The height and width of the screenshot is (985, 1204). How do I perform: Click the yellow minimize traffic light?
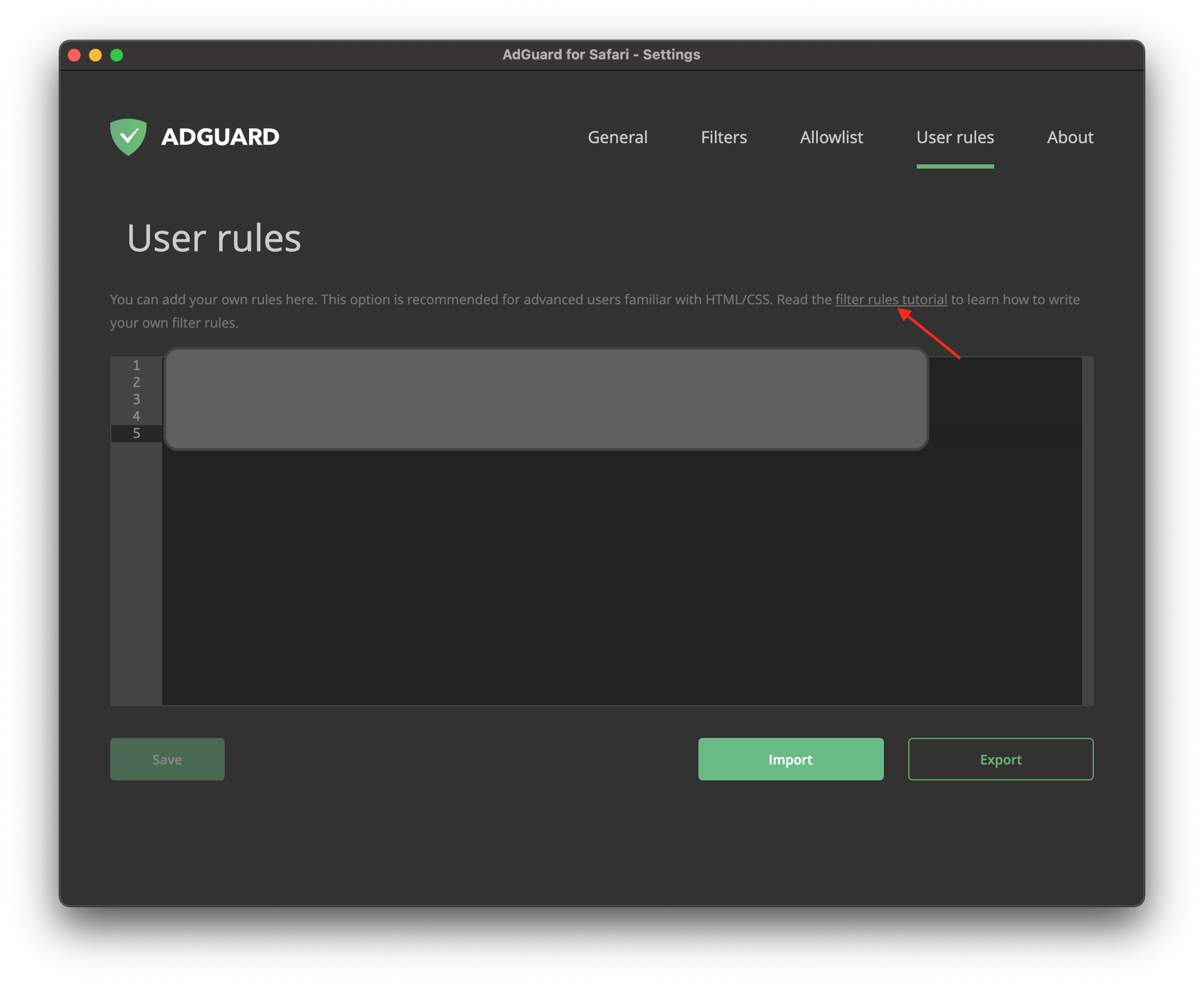[95, 55]
